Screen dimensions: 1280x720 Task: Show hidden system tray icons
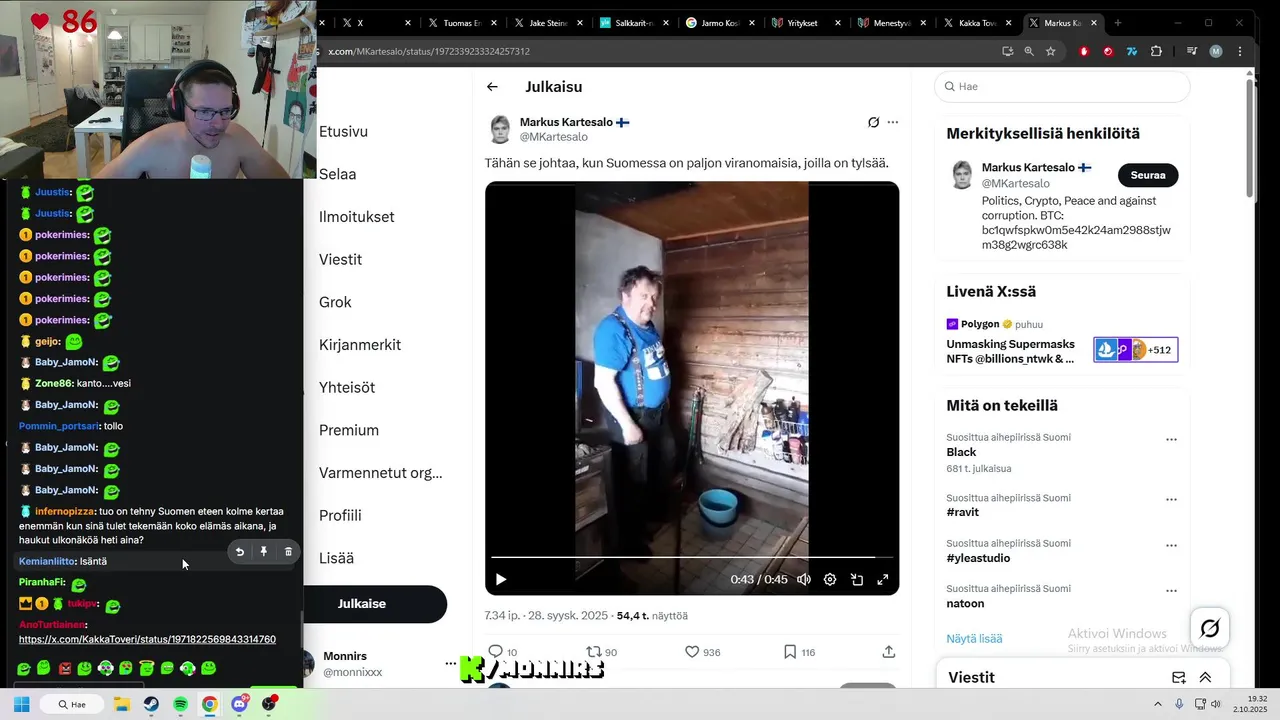[x=1158, y=704]
